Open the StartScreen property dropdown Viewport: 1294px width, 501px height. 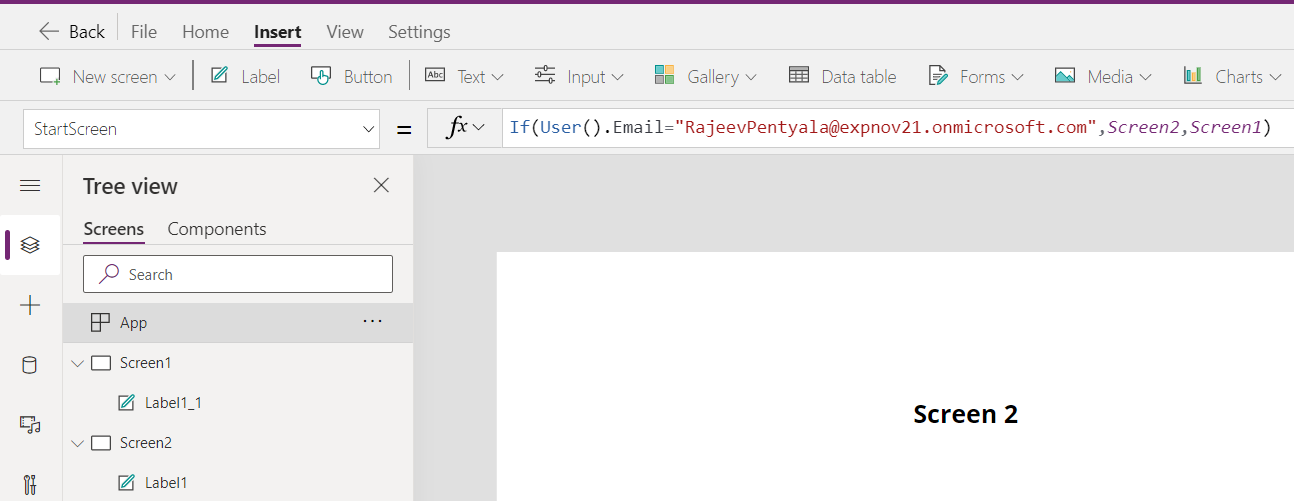(368, 129)
